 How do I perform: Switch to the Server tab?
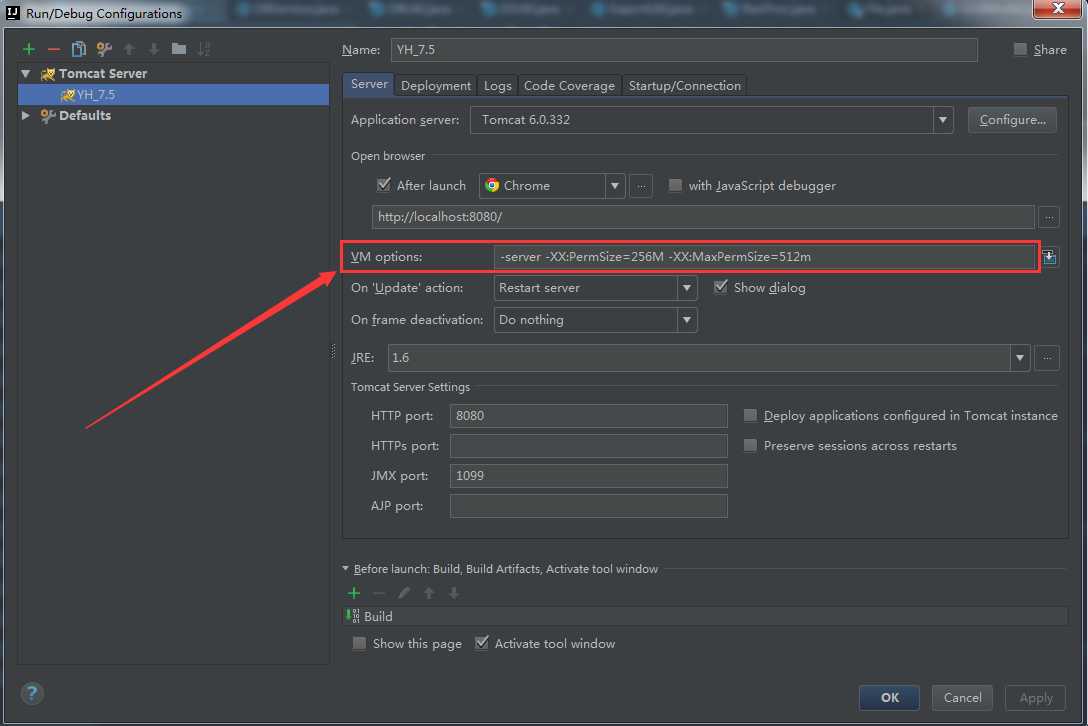tap(368, 84)
